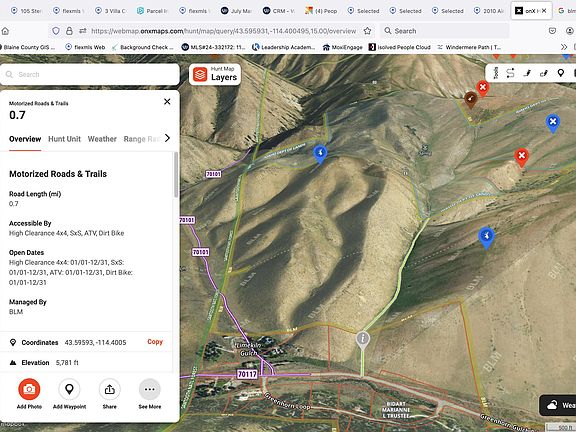Open the Blaine County GIS bookmark
576x432 pixels.
(x=28, y=47)
